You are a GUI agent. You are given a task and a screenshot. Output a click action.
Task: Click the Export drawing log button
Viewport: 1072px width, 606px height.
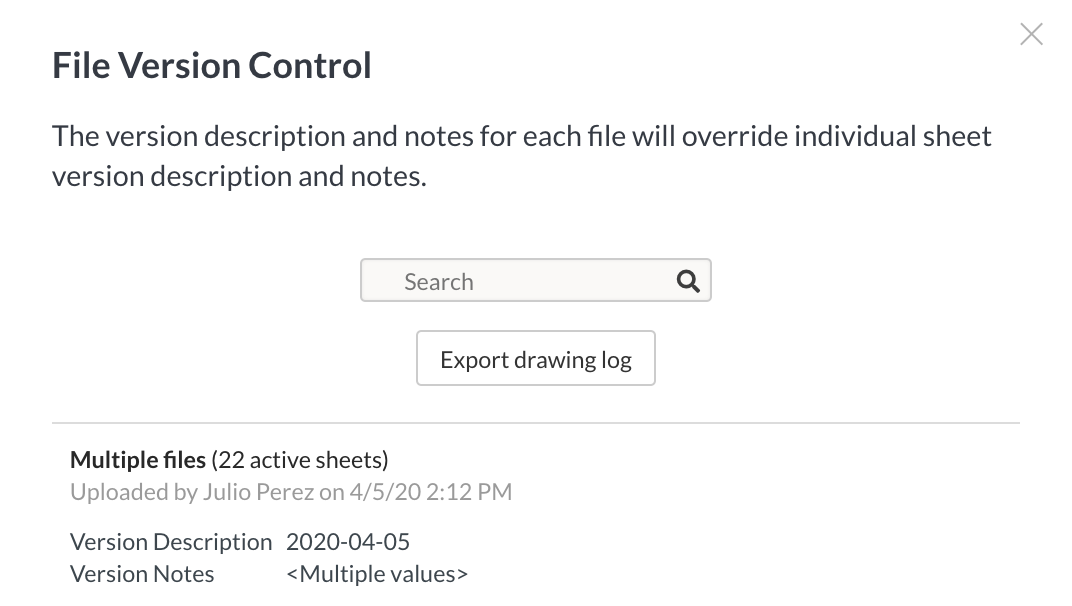click(536, 358)
